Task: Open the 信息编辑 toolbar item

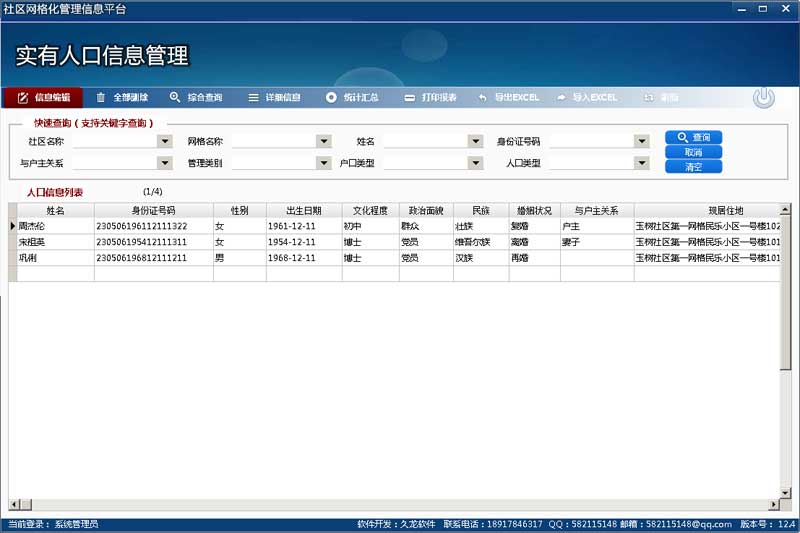Action: 43,97
